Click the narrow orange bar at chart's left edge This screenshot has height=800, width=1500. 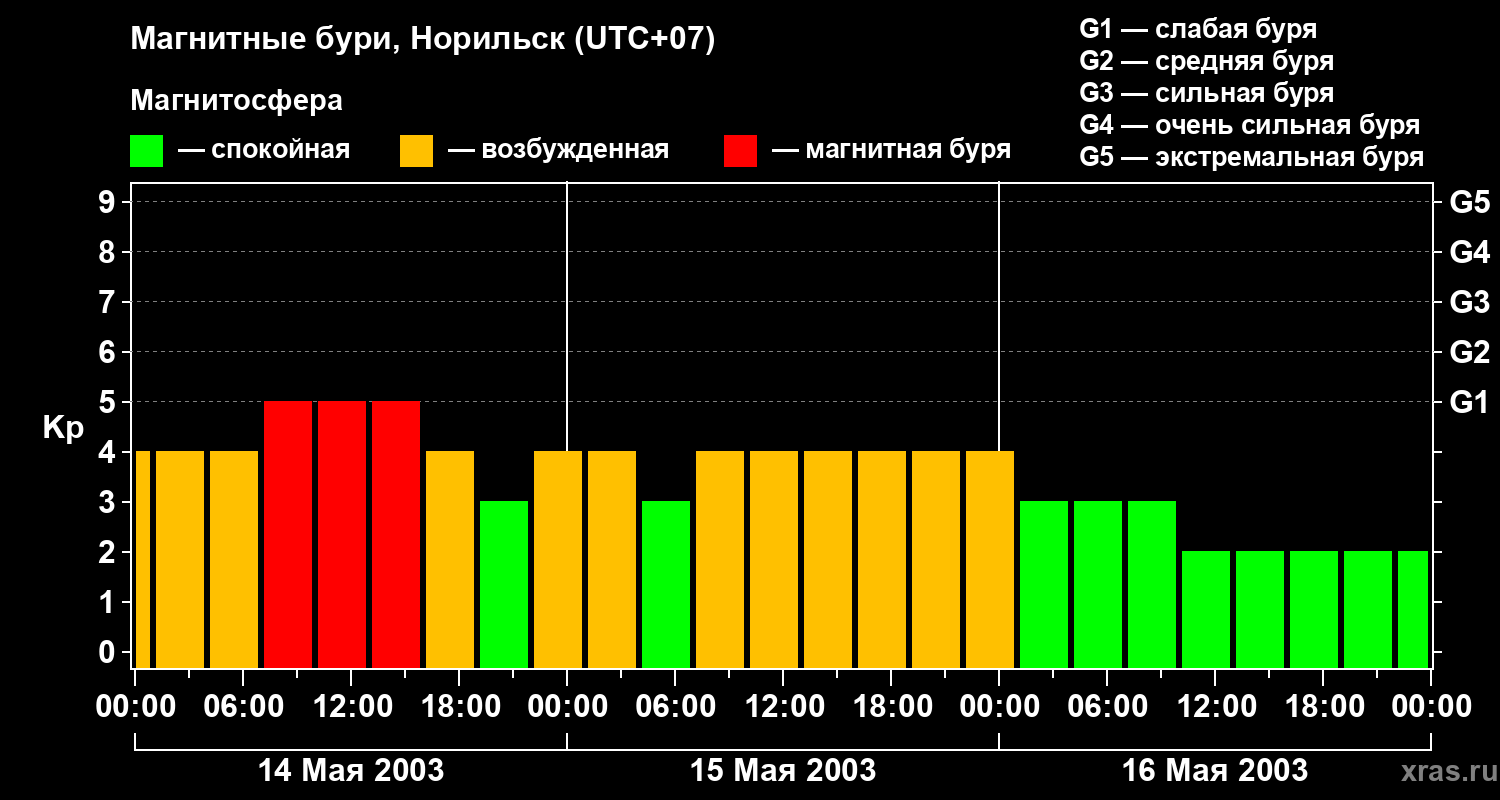142,559
